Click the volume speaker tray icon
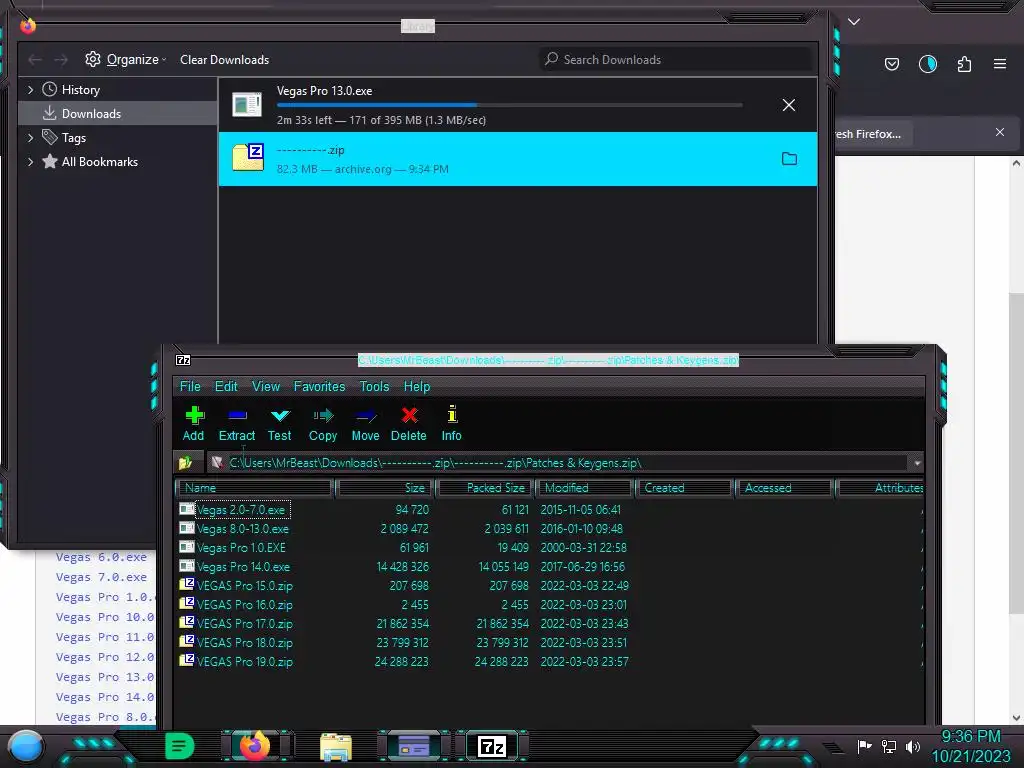The width and height of the screenshot is (1024, 768). coord(912,746)
